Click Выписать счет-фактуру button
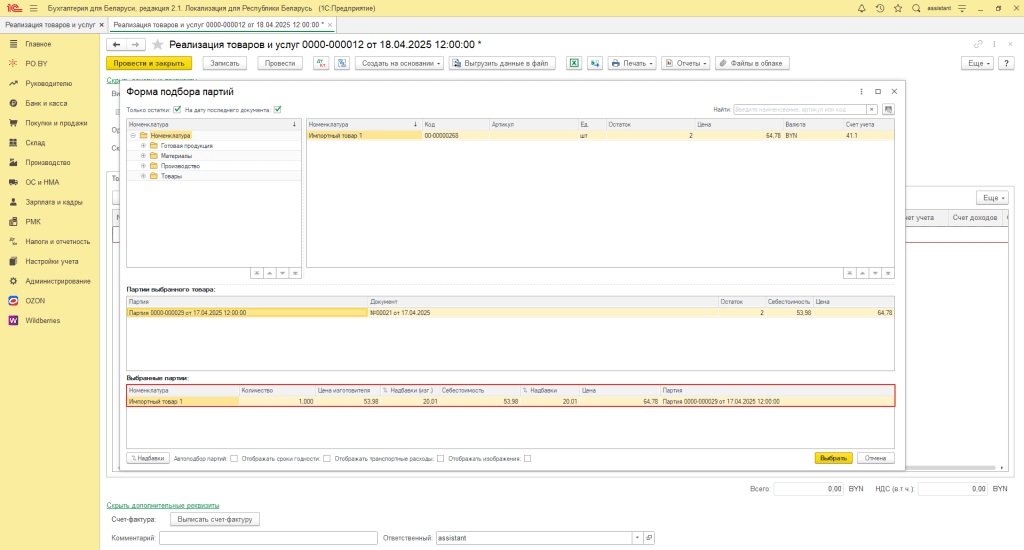Screen dimensions: 1024x550 click(215, 519)
